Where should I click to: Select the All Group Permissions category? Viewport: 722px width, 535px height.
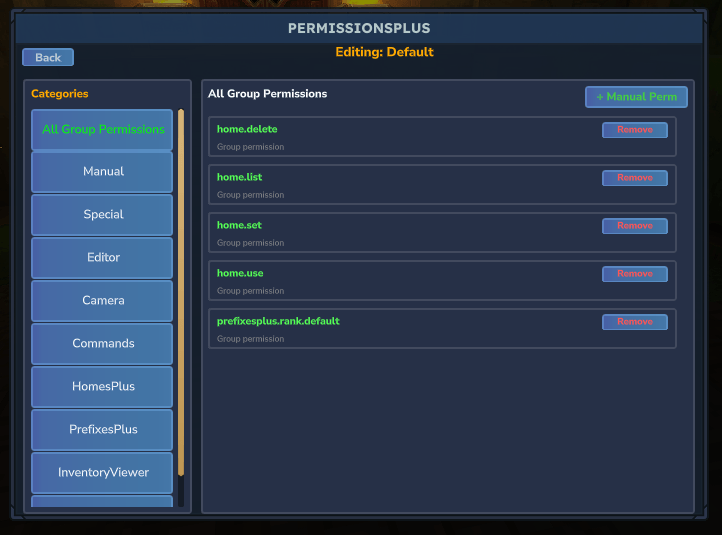[103, 129]
